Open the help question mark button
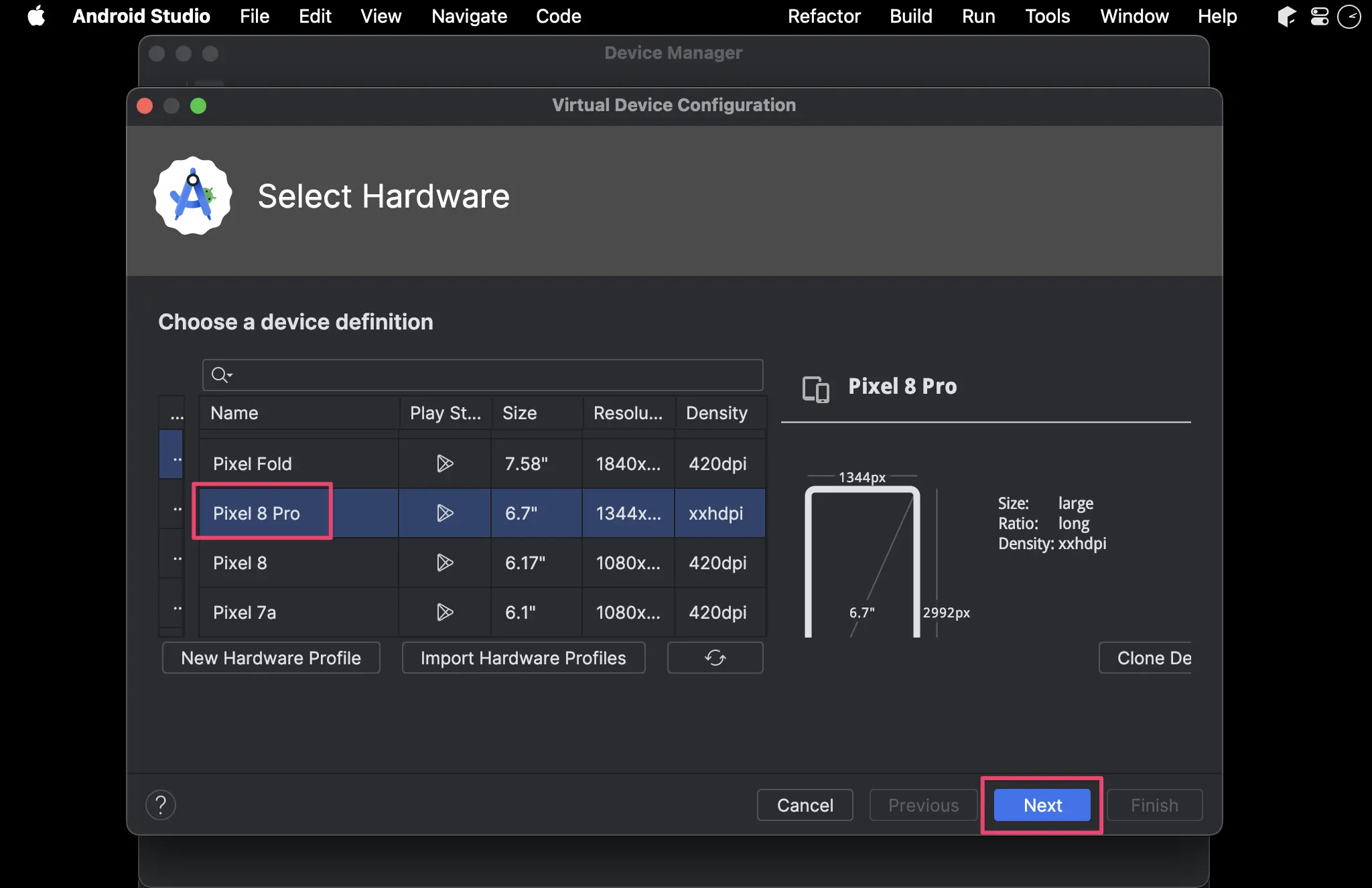Image resolution: width=1372 pixels, height=888 pixels. (x=161, y=805)
